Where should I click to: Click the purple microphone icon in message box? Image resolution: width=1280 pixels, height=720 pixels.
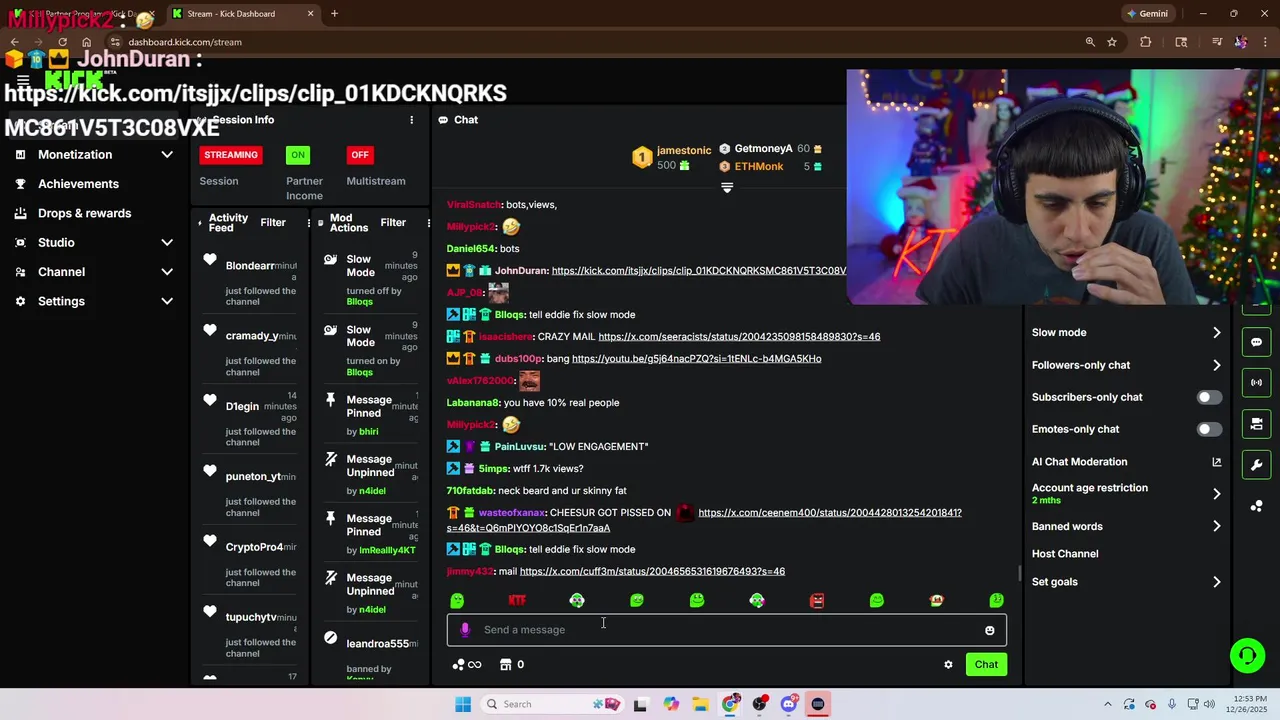click(465, 630)
